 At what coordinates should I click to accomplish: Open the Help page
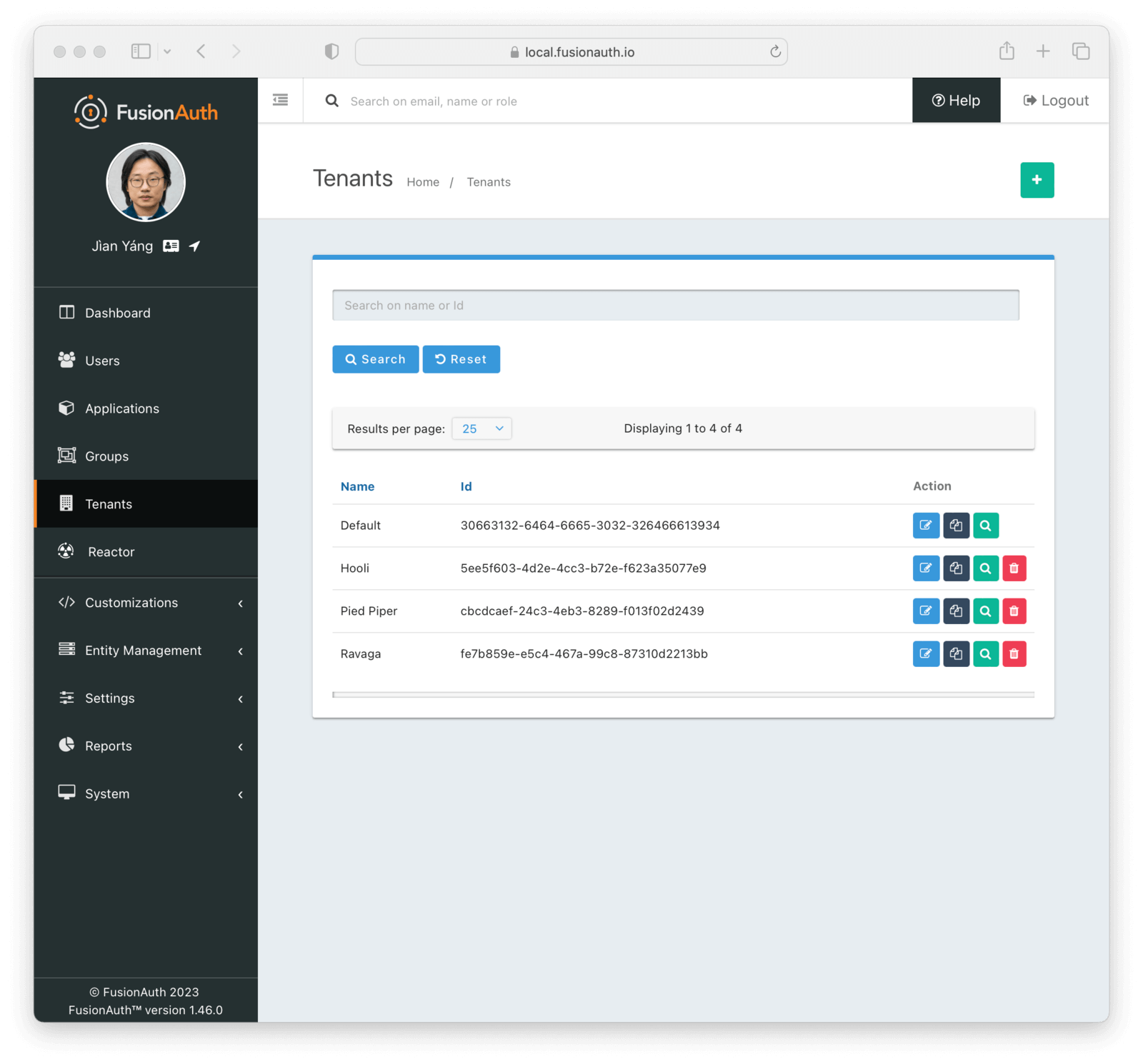956,101
